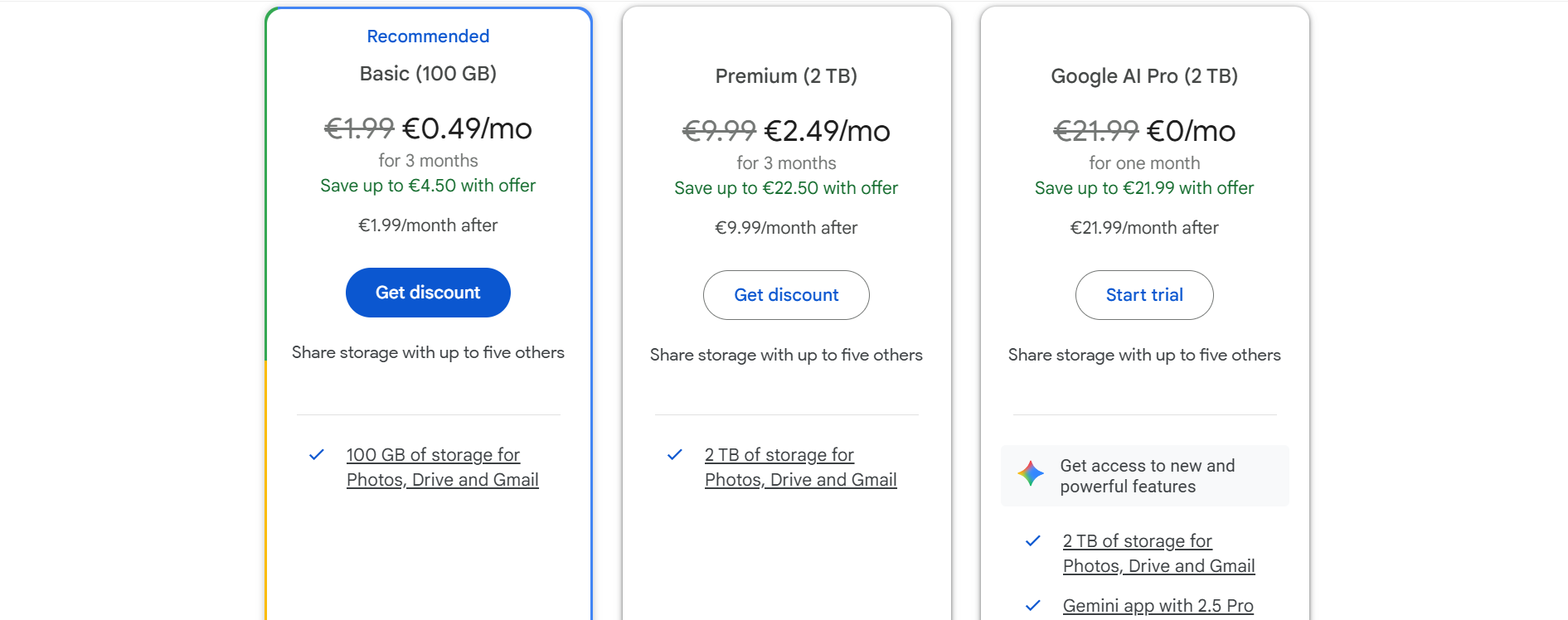
Task: Click checkmark next to Gemini app with 2.5 Pro
Action: tap(1033, 606)
